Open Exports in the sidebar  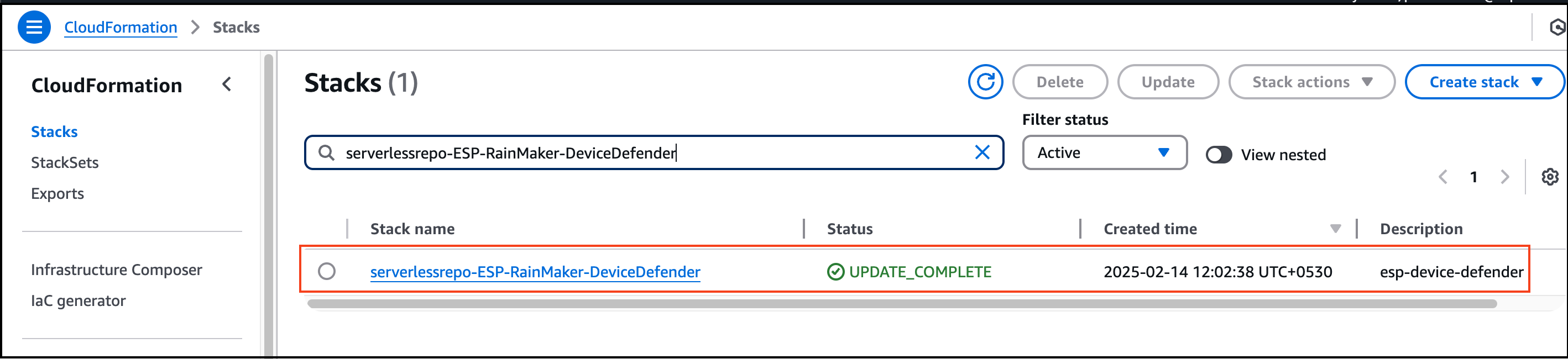pos(57,193)
